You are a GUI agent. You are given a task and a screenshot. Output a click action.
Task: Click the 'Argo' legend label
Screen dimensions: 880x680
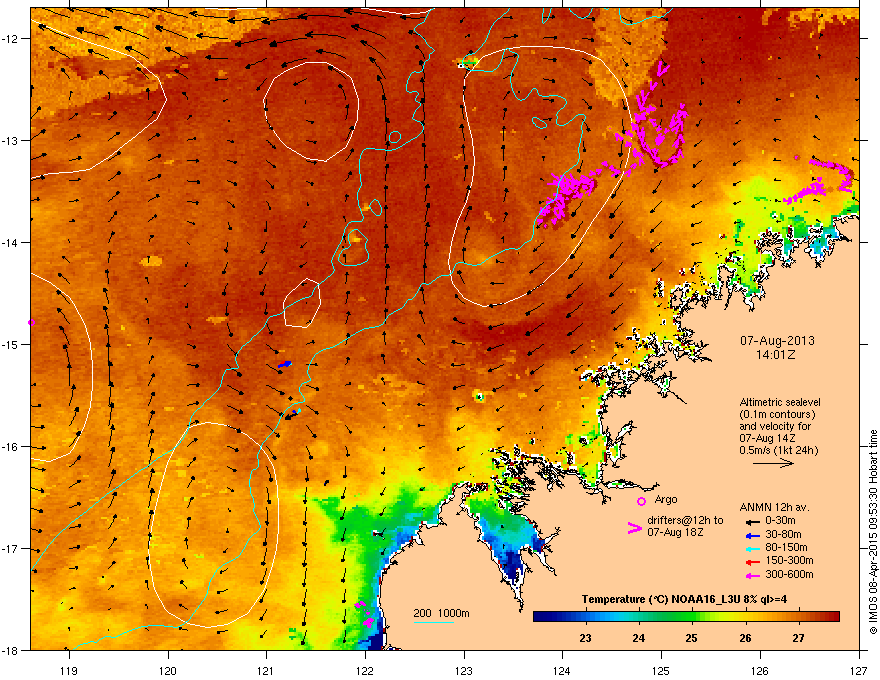point(666,499)
